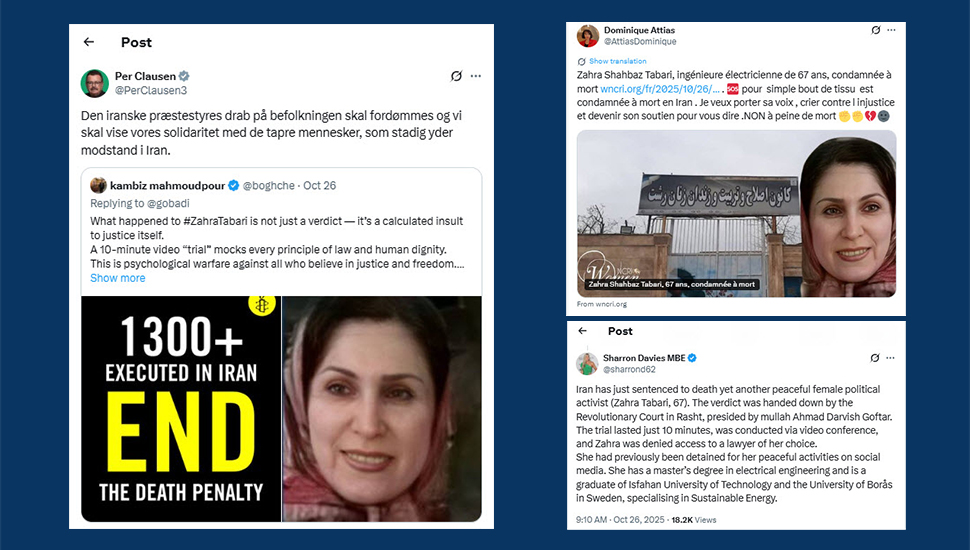This screenshot has height=550, width=970.
Task: Click Sharron Davies profile avatar
Action: (587, 363)
